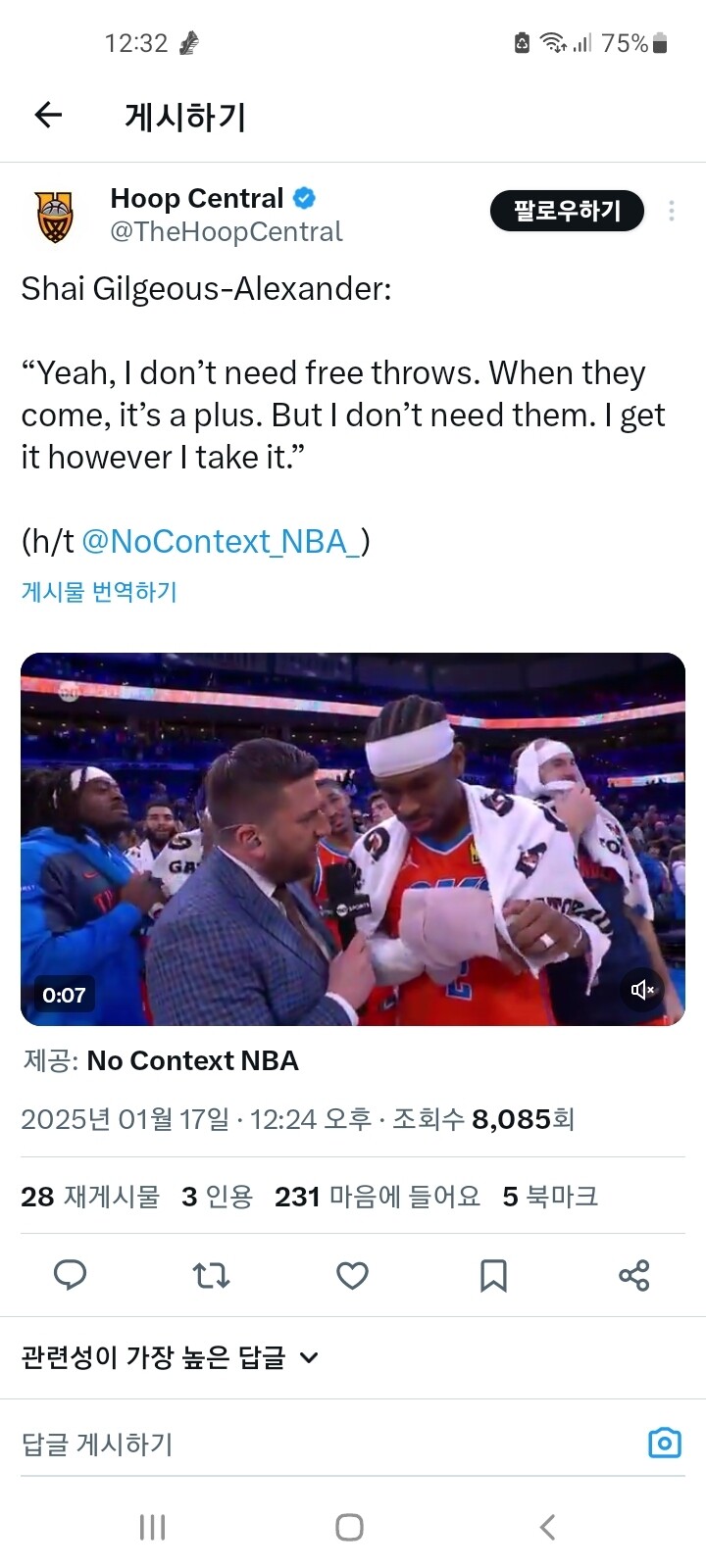Viewport: 706px width, 1568px height.
Task: View the 28 재게시물 list
Action: click(90, 1197)
